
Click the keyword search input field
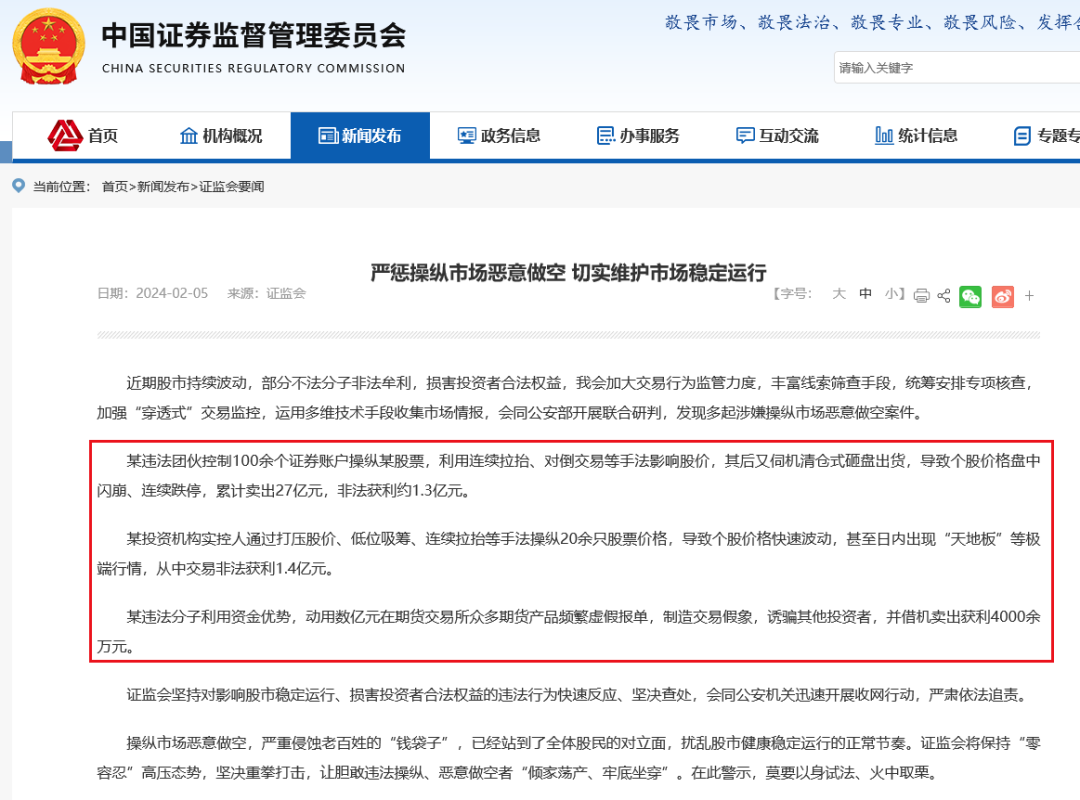click(x=955, y=68)
